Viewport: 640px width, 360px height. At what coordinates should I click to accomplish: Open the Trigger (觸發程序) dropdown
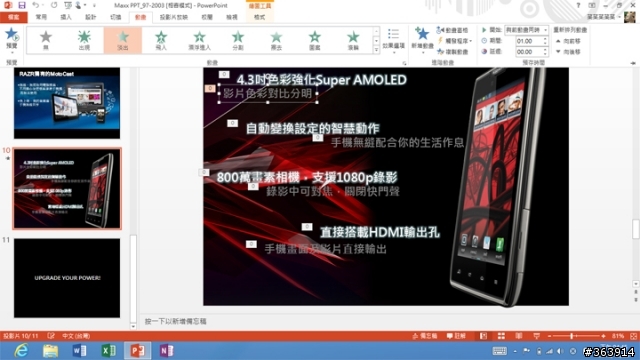pyautogui.click(x=455, y=41)
